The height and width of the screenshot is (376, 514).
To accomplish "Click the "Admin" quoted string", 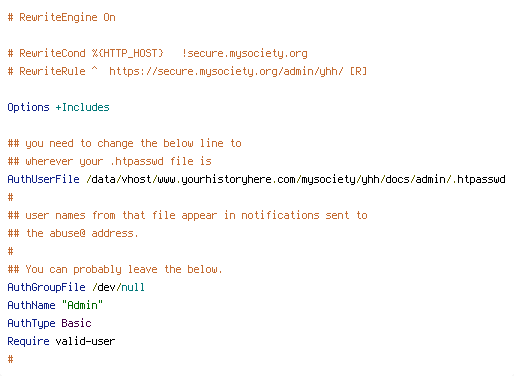I will pyautogui.click(x=82, y=305).
